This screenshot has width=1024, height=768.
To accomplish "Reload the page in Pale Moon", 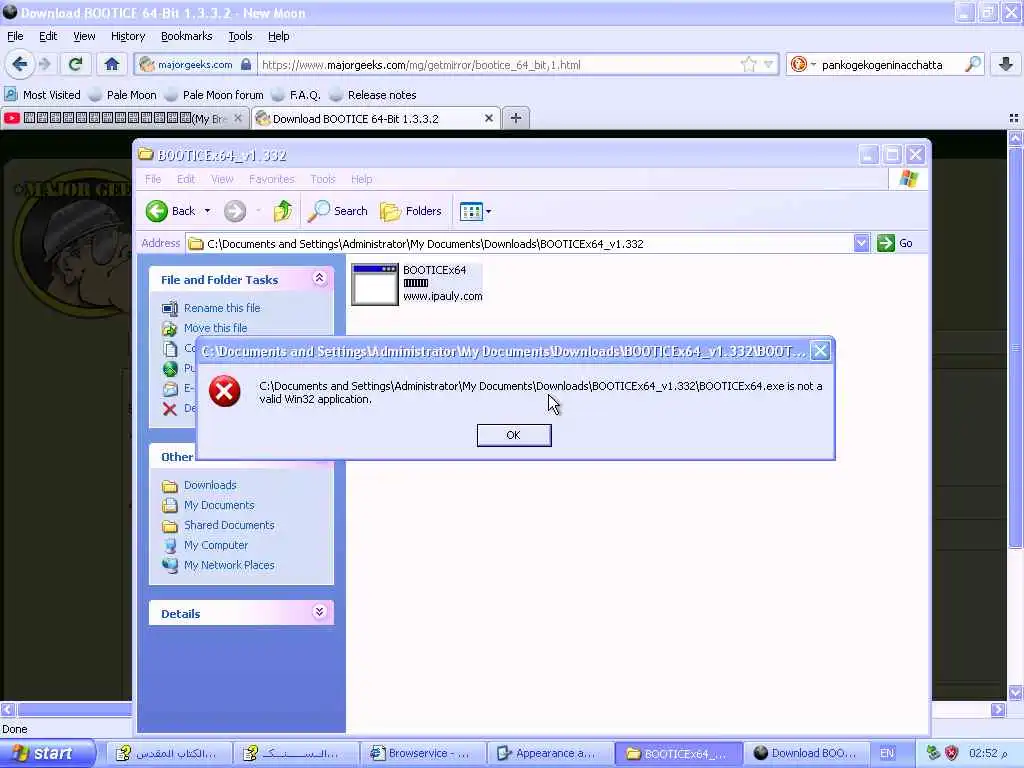I will [75, 64].
